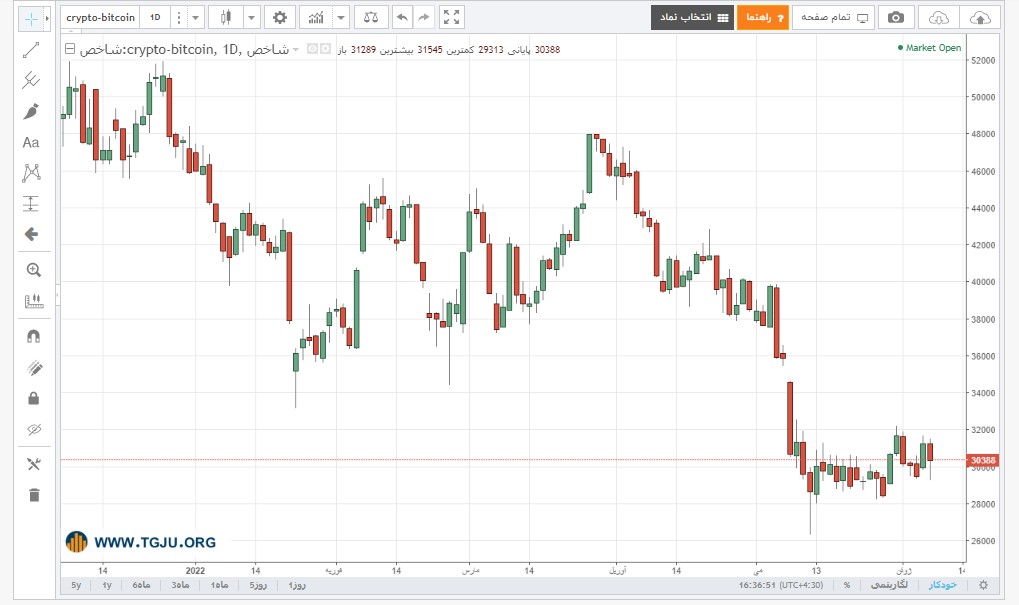This screenshot has width=1019, height=605.
Task: Toggle percentage scale (%)
Action: [x=847, y=585]
